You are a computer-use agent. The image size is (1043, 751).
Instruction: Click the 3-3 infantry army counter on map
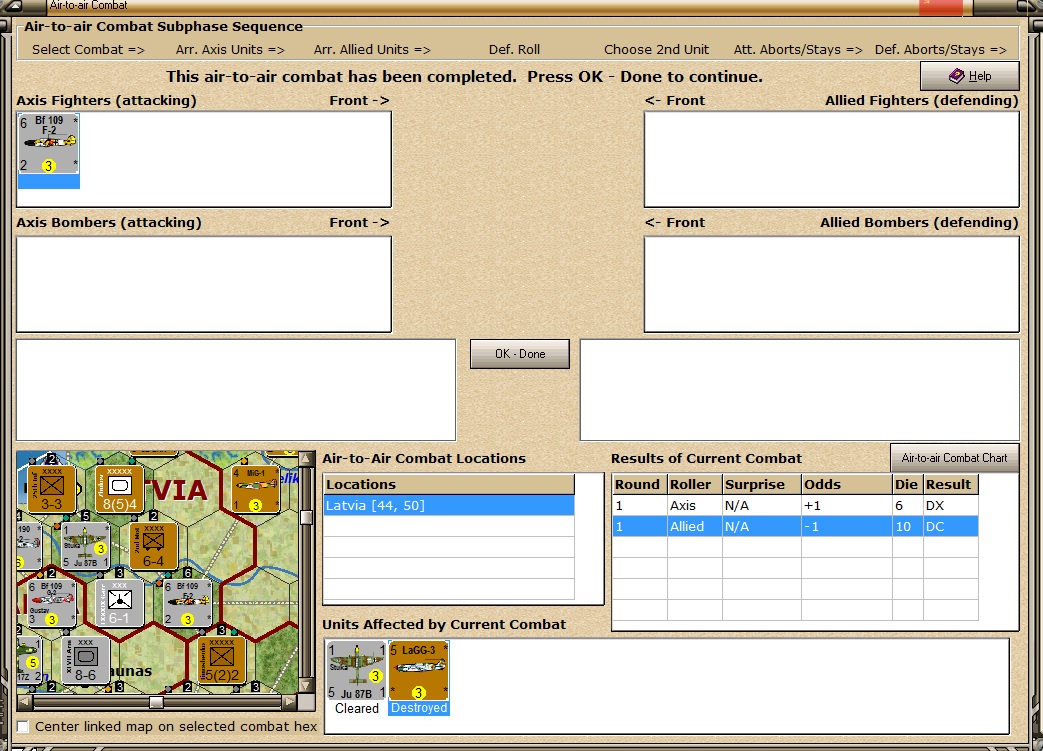tap(51, 489)
